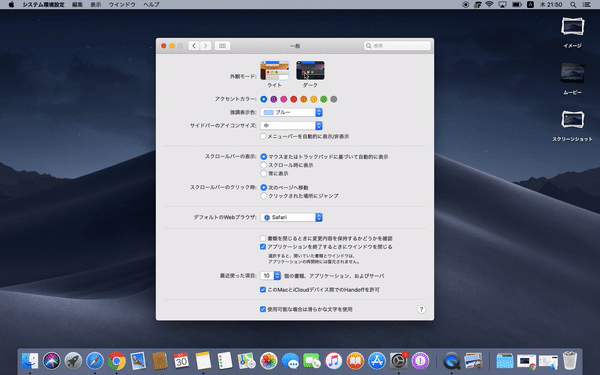Open the ムービー desktop stack

572,79
